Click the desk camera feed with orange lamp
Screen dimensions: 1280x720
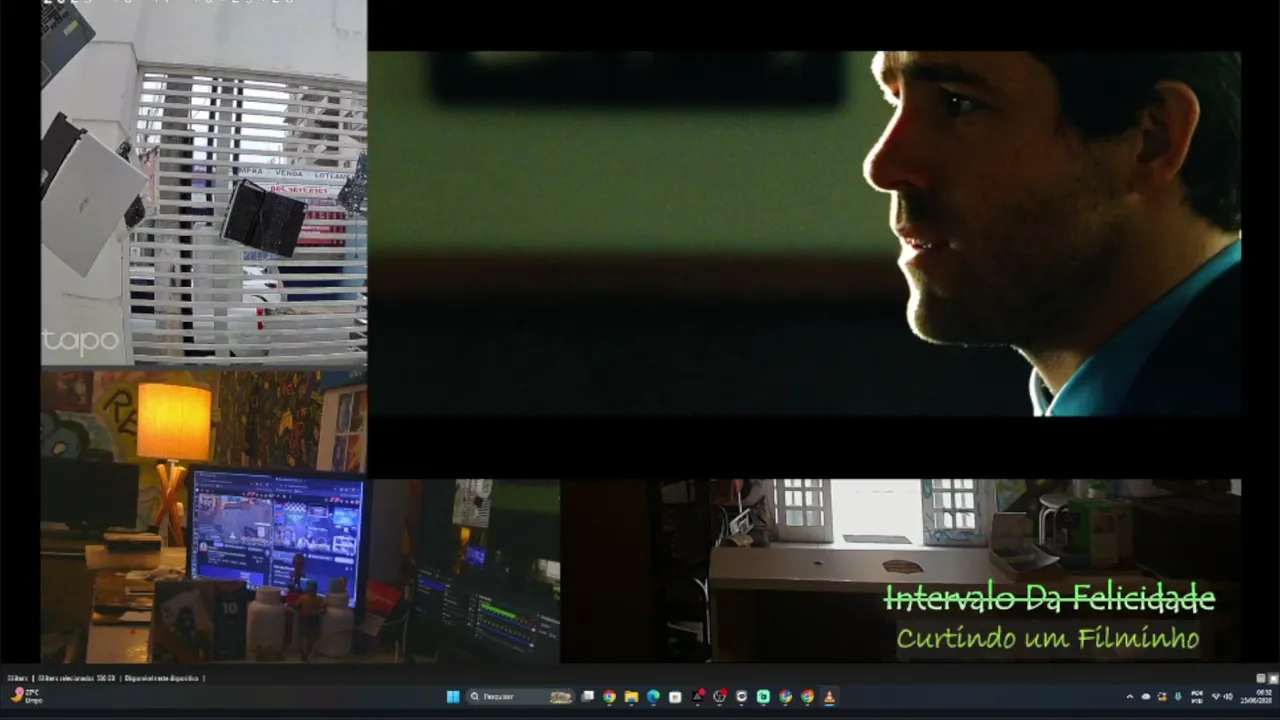[x=204, y=517]
